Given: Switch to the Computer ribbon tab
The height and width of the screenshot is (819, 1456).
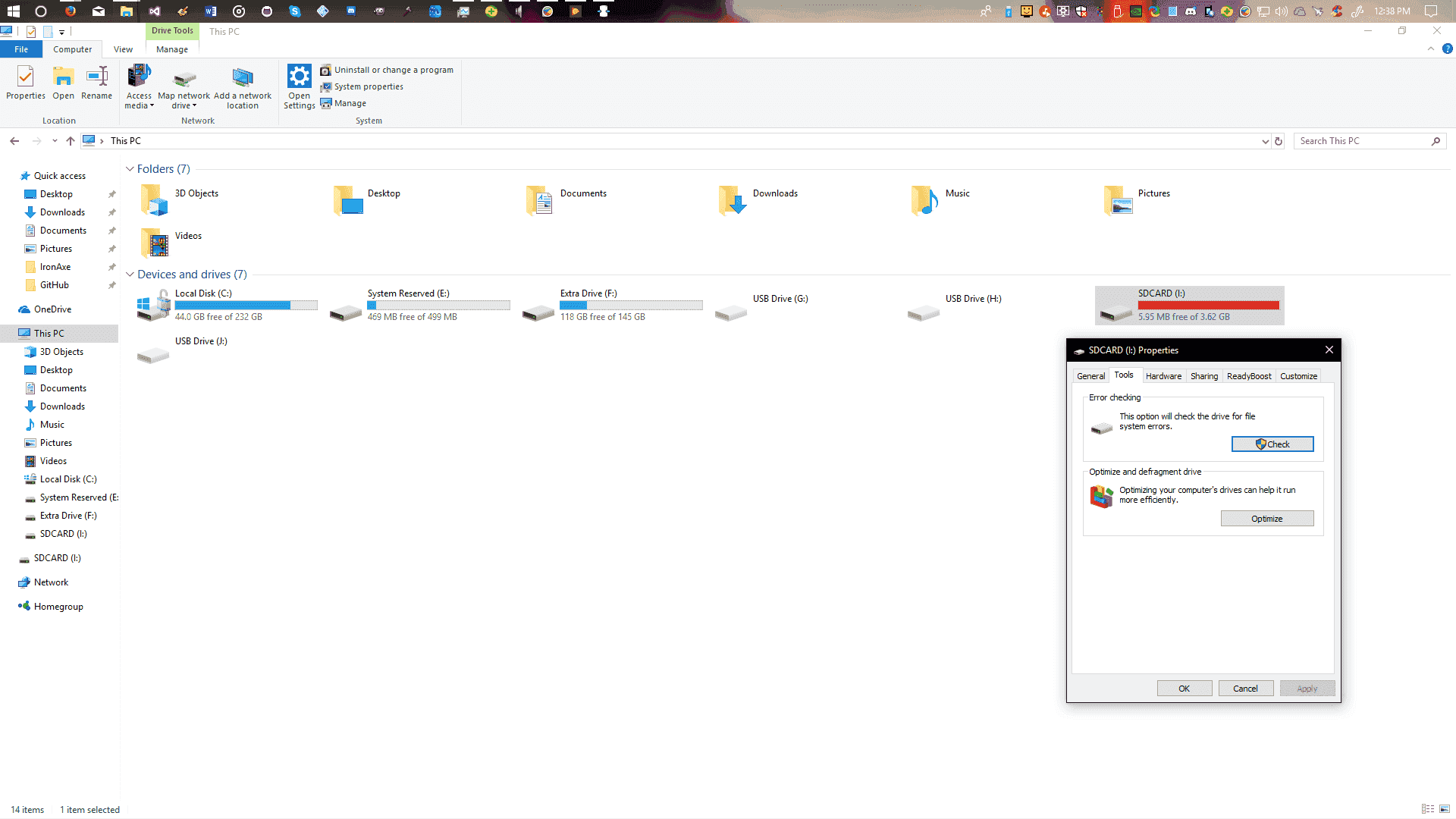Looking at the screenshot, I should pyautogui.click(x=72, y=49).
